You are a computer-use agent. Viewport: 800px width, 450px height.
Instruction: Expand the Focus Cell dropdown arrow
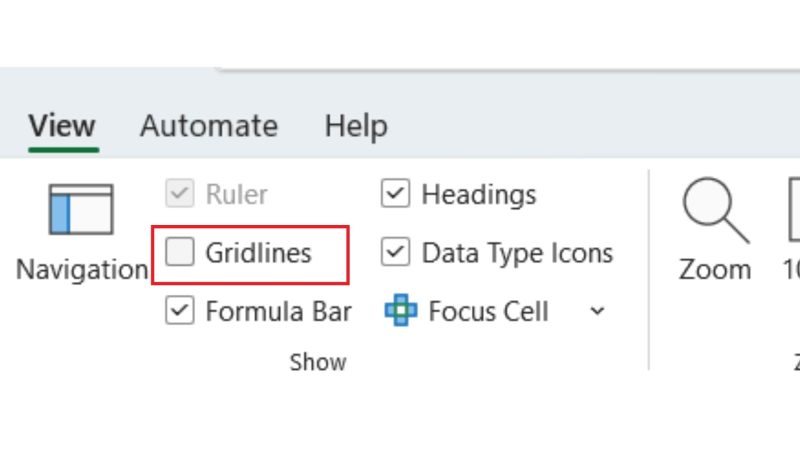coord(597,311)
